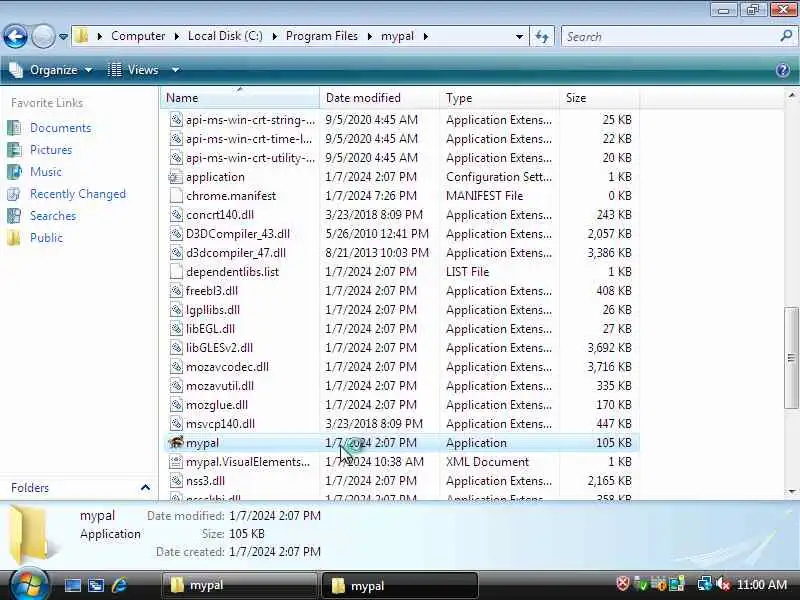Select the mozglue.dll file icon
The width and height of the screenshot is (800, 600).
pos(176,405)
